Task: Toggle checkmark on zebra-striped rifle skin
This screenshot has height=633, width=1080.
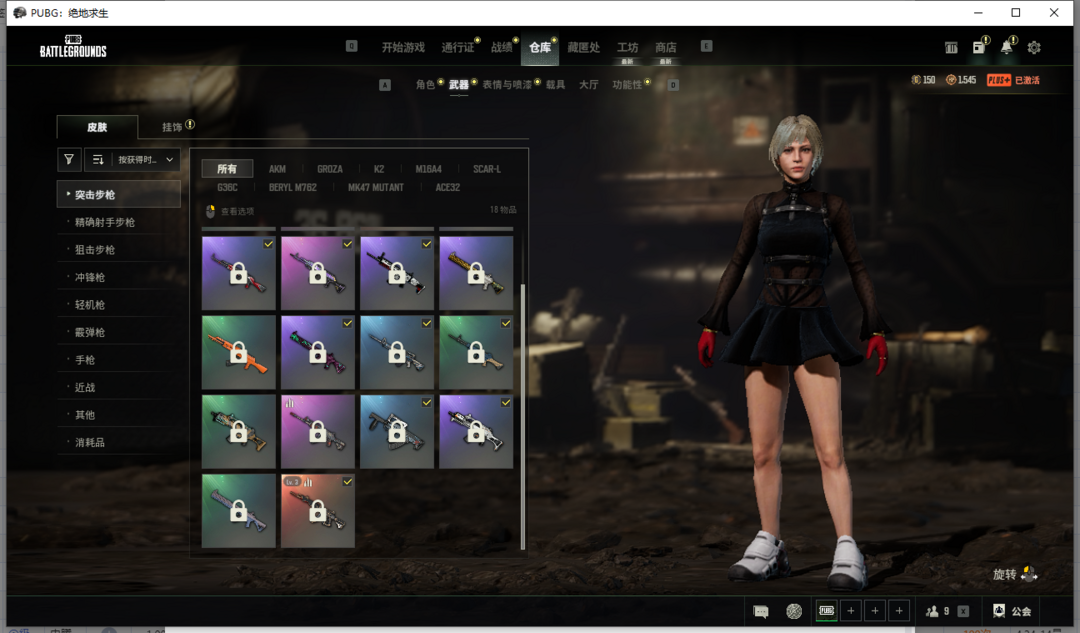Action: 426,244
